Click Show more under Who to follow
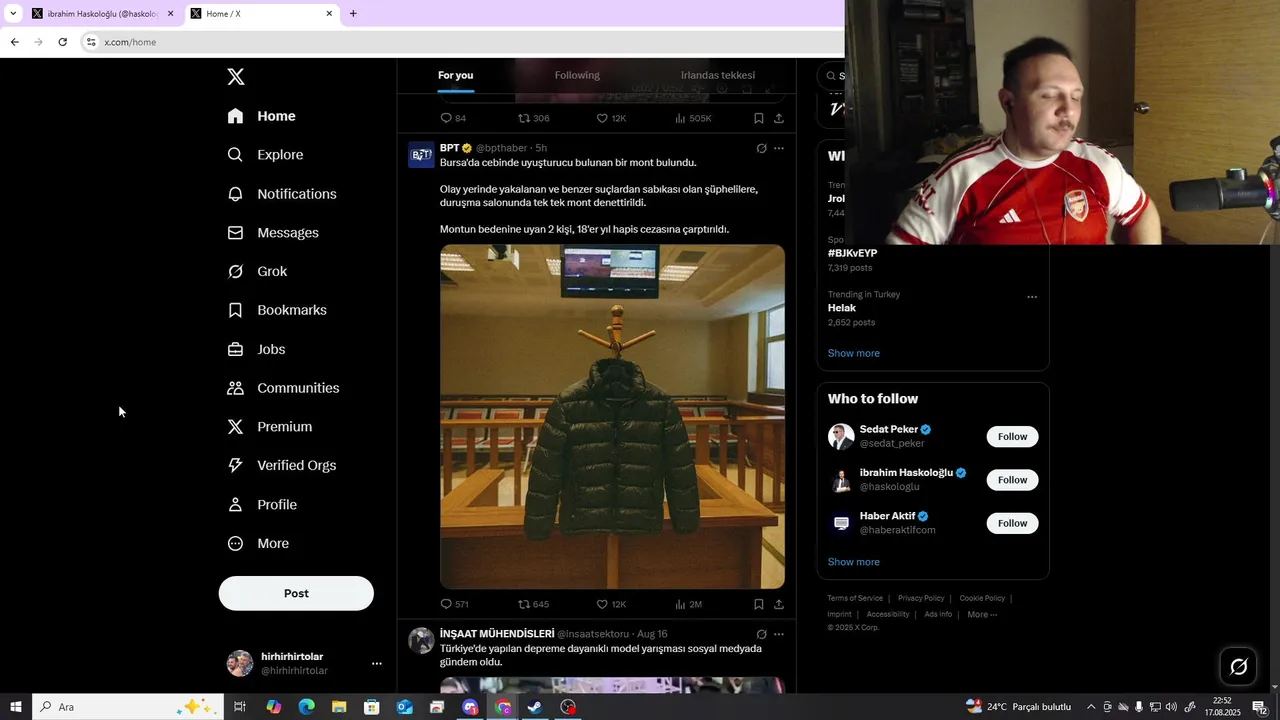 pos(853,562)
